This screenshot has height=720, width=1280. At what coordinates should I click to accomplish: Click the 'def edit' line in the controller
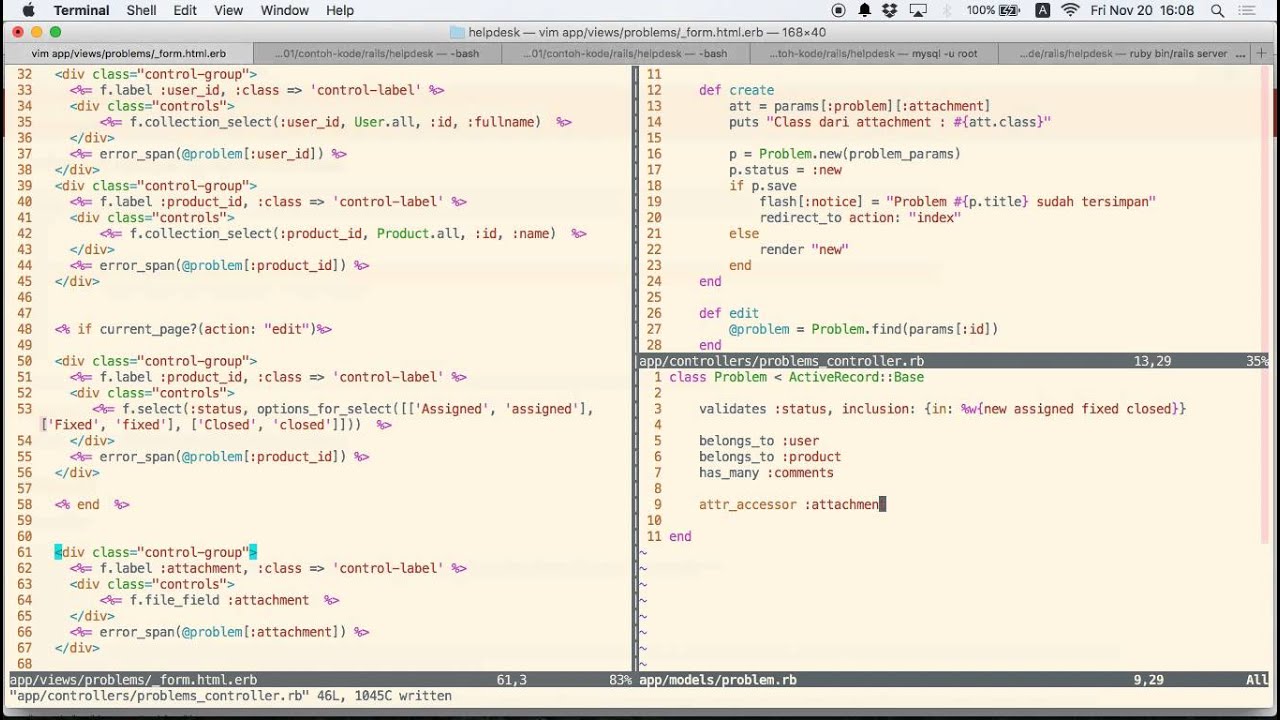(729, 313)
